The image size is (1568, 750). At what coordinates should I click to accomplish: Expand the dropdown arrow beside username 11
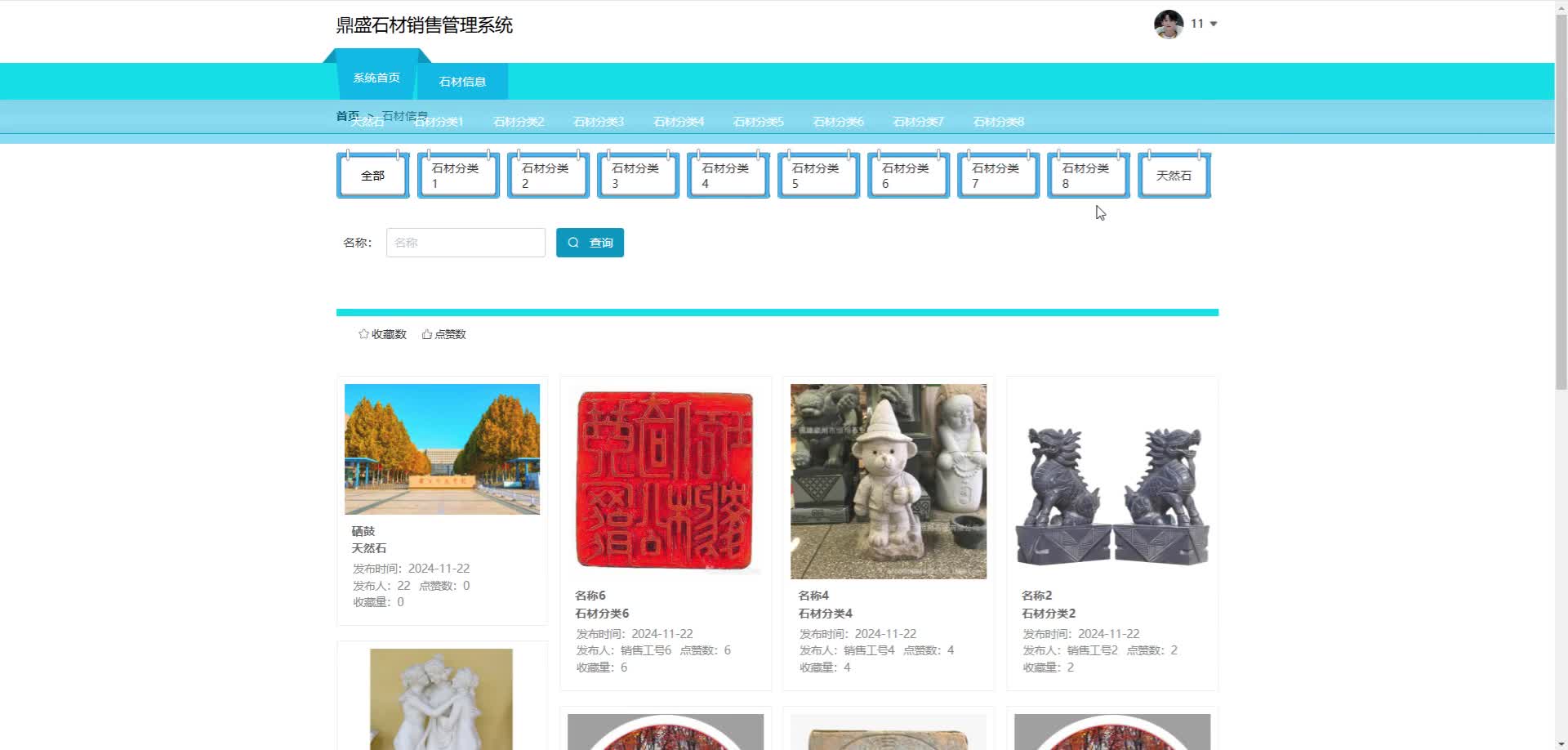pos(1214,24)
